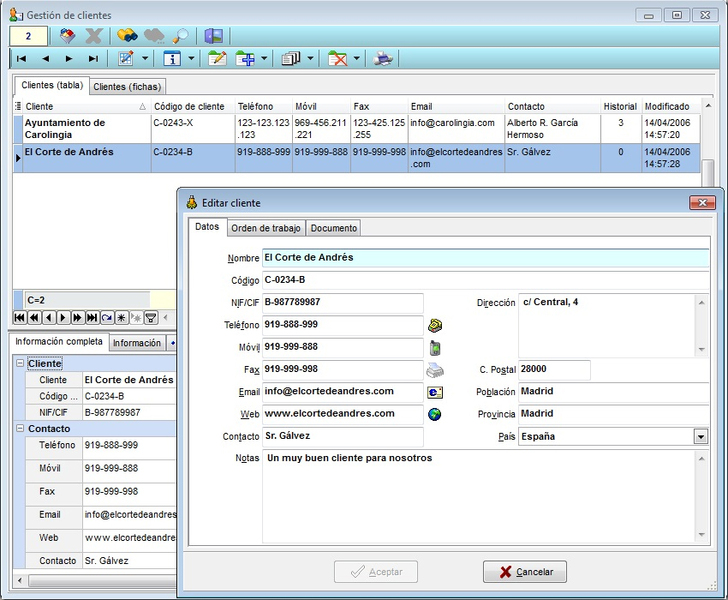Click the grey X clear-filter toolbar icon
This screenshot has height=600, width=728.
[94, 36]
